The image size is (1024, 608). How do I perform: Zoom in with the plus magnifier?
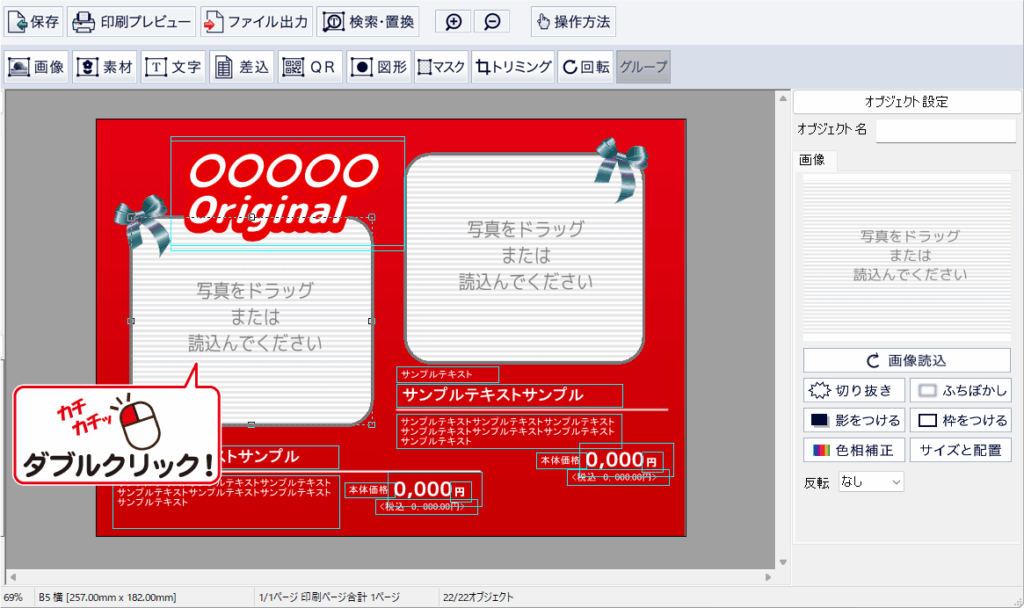tap(453, 21)
